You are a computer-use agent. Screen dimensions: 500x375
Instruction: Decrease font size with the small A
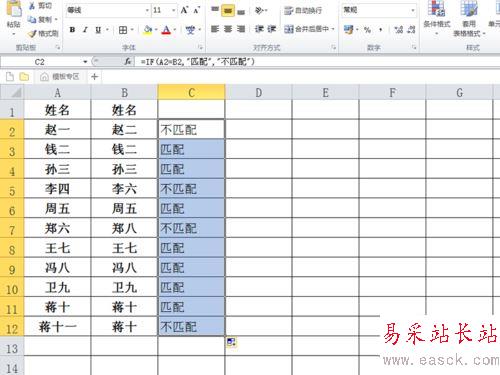(x=197, y=10)
